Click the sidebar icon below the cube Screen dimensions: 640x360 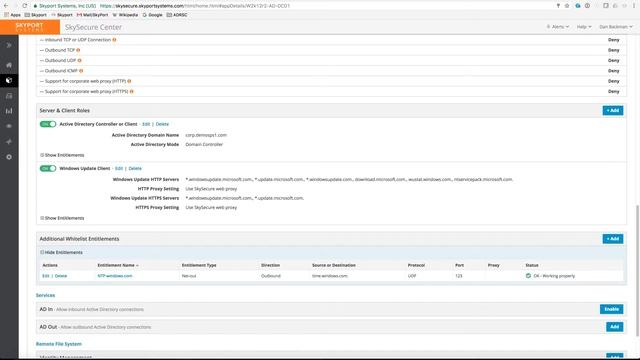(9, 96)
